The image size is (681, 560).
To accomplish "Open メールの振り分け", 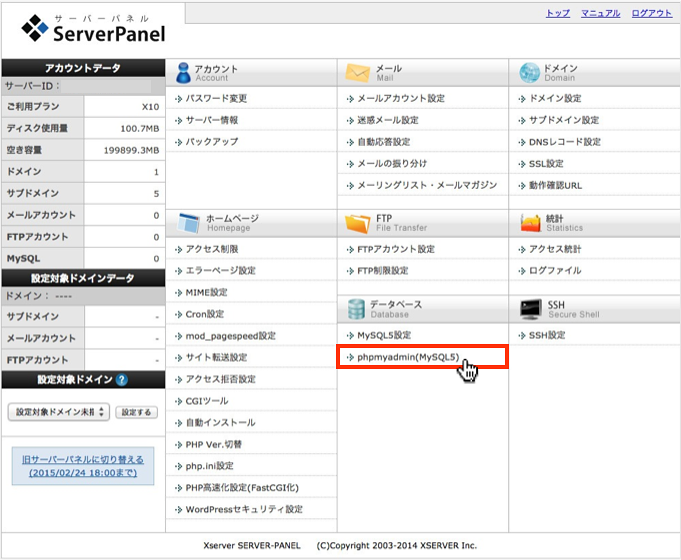I will pos(392,164).
